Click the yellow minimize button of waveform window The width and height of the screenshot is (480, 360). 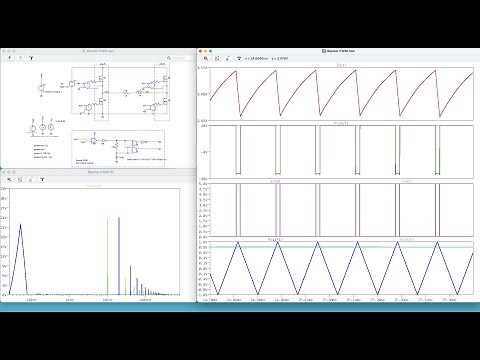pyautogui.click(x=205, y=51)
